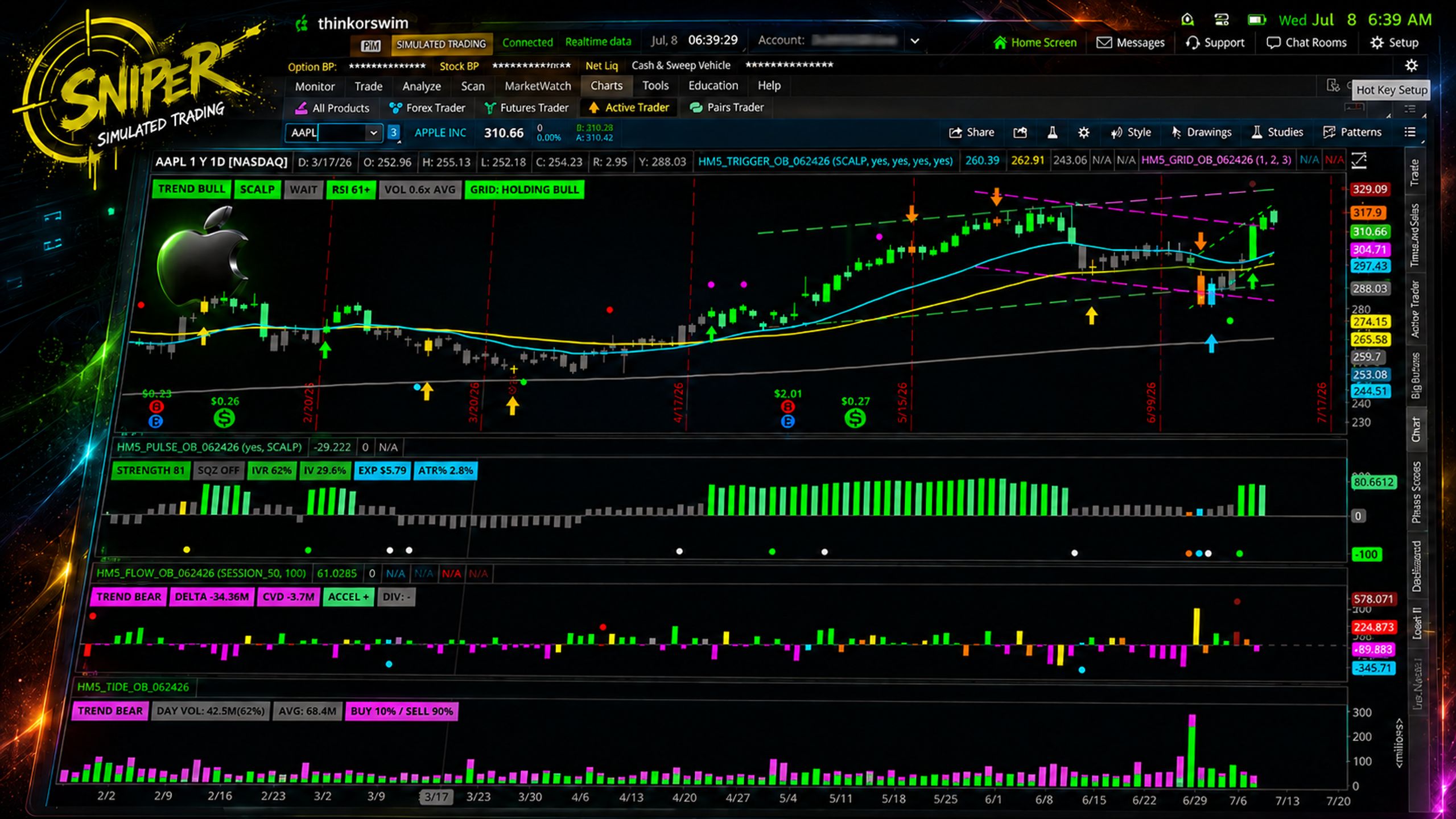This screenshot has width=1456, height=819.
Task: Open the Patterns menu
Action: (1352, 133)
